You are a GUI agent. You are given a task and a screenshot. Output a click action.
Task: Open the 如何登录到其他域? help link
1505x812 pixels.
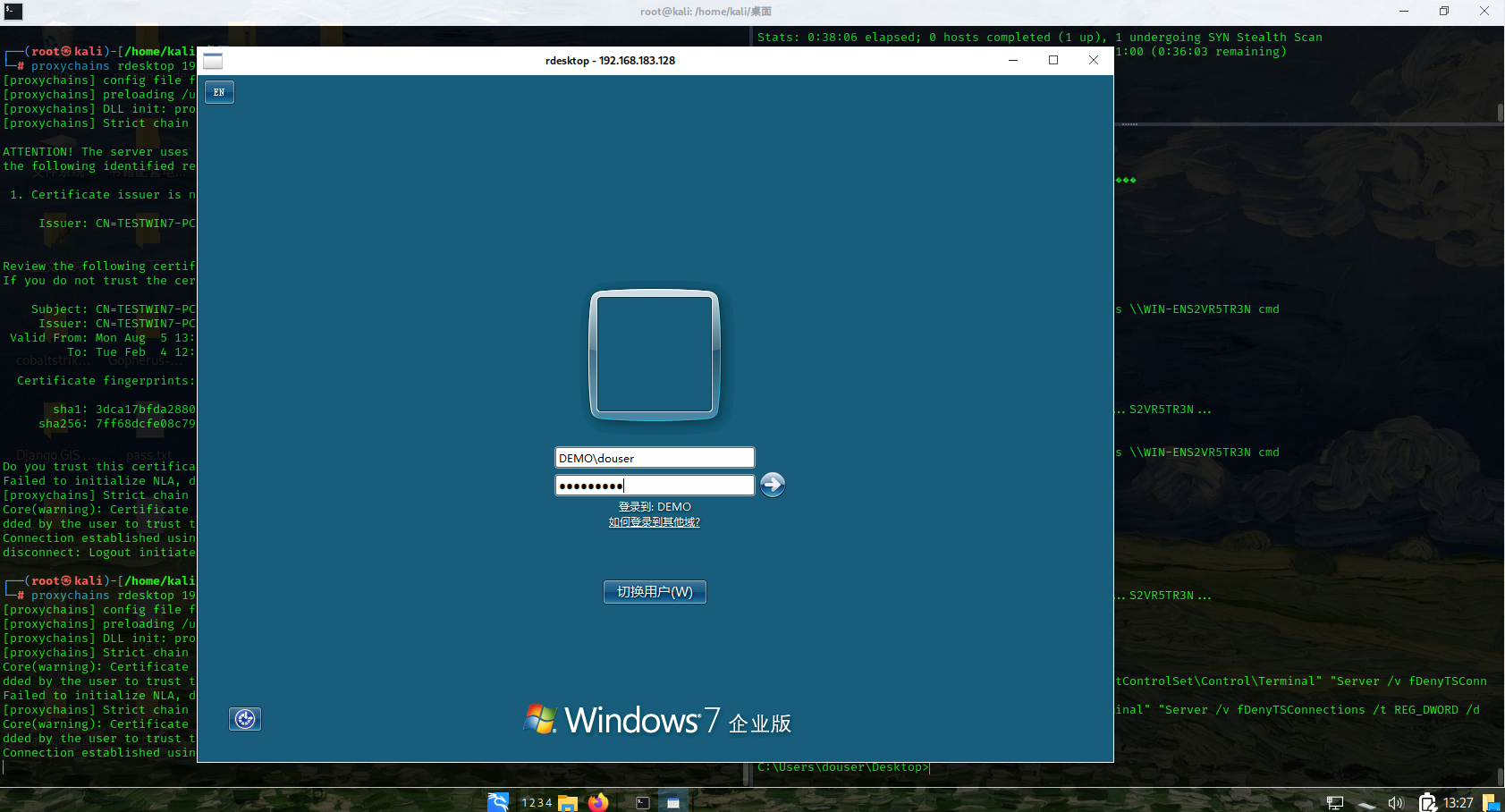pos(655,522)
